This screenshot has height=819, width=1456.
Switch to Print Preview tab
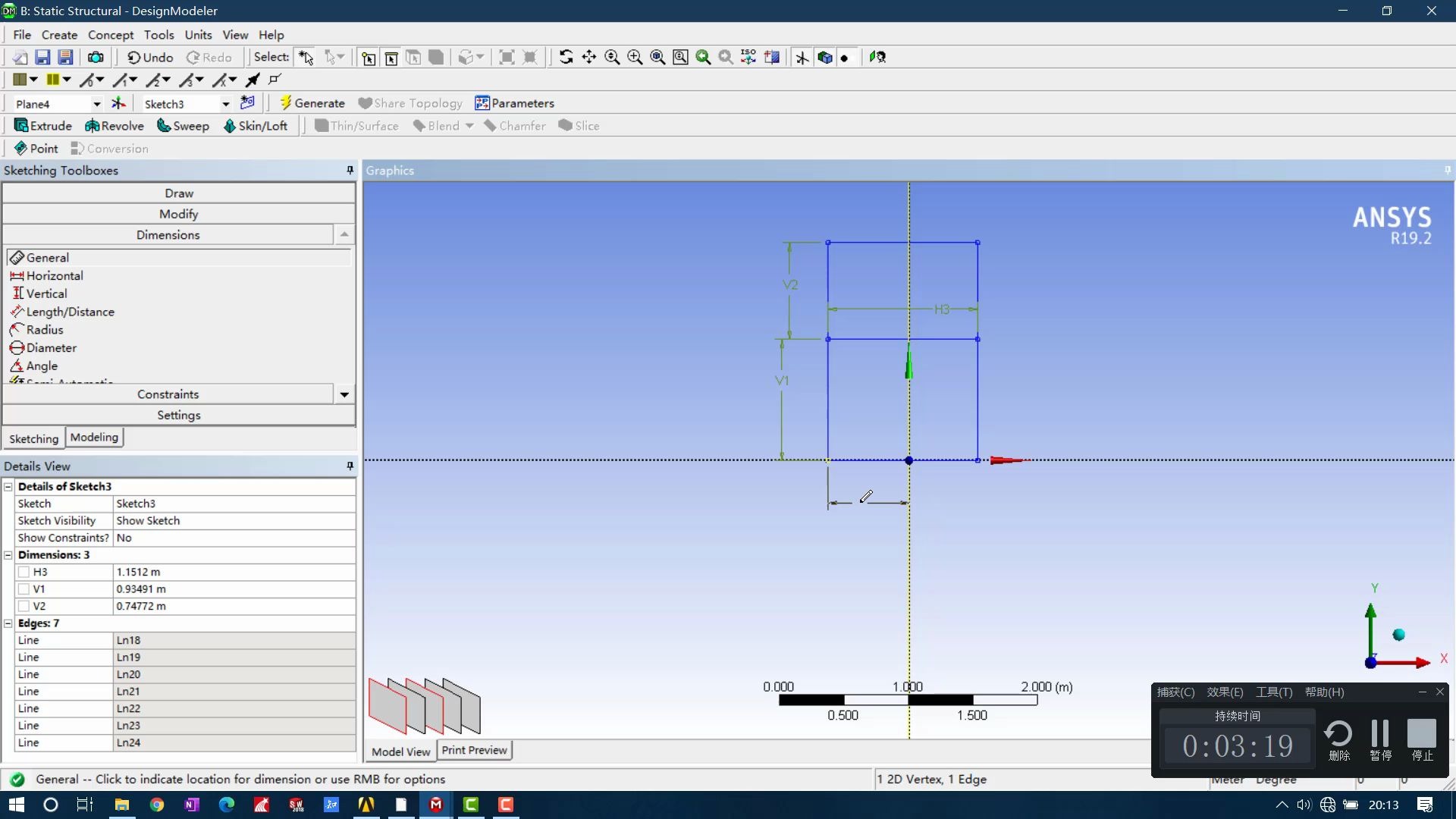pyautogui.click(x=474, y=750)
